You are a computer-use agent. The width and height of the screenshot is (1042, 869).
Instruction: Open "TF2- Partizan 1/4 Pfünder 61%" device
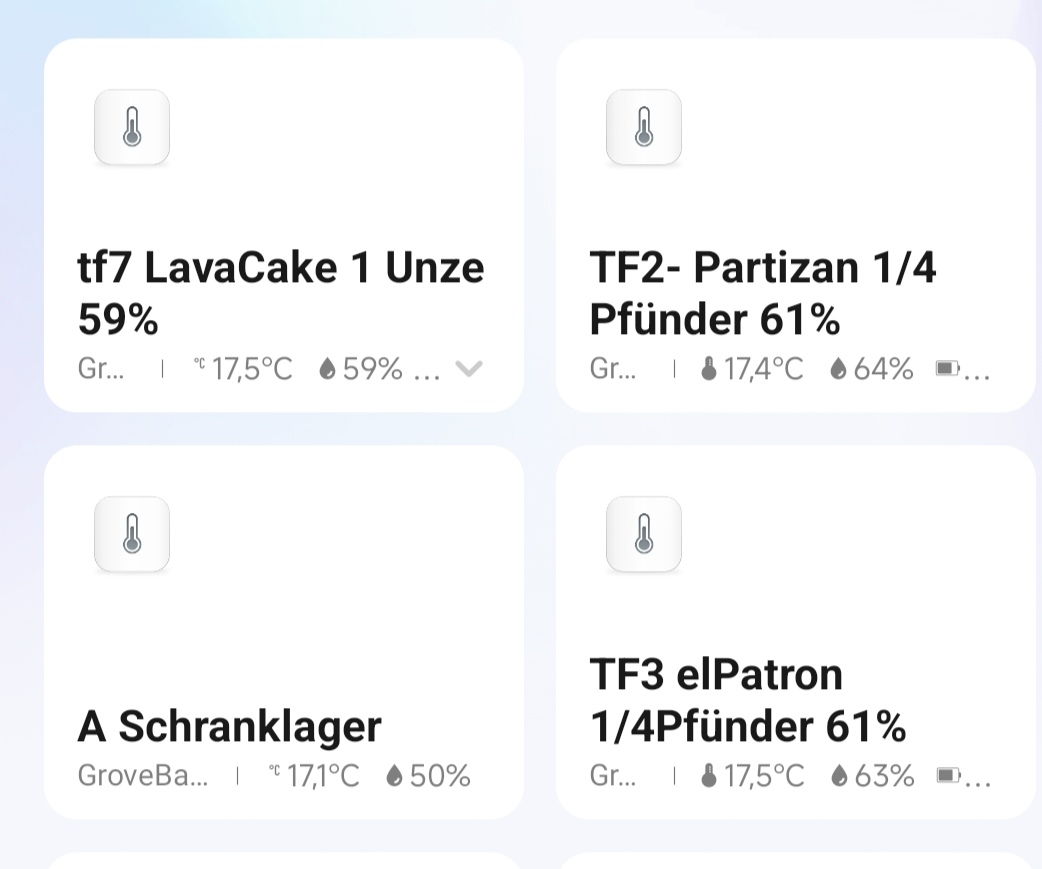[x=763, y=293]
